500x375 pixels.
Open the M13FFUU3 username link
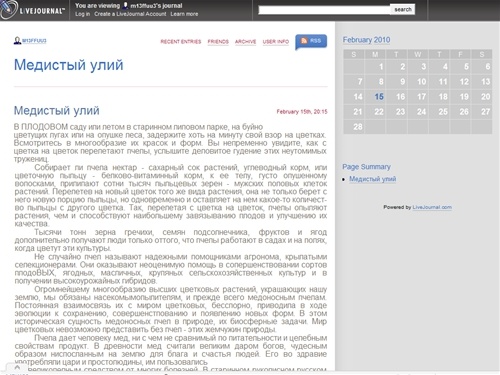click(34, 41)
